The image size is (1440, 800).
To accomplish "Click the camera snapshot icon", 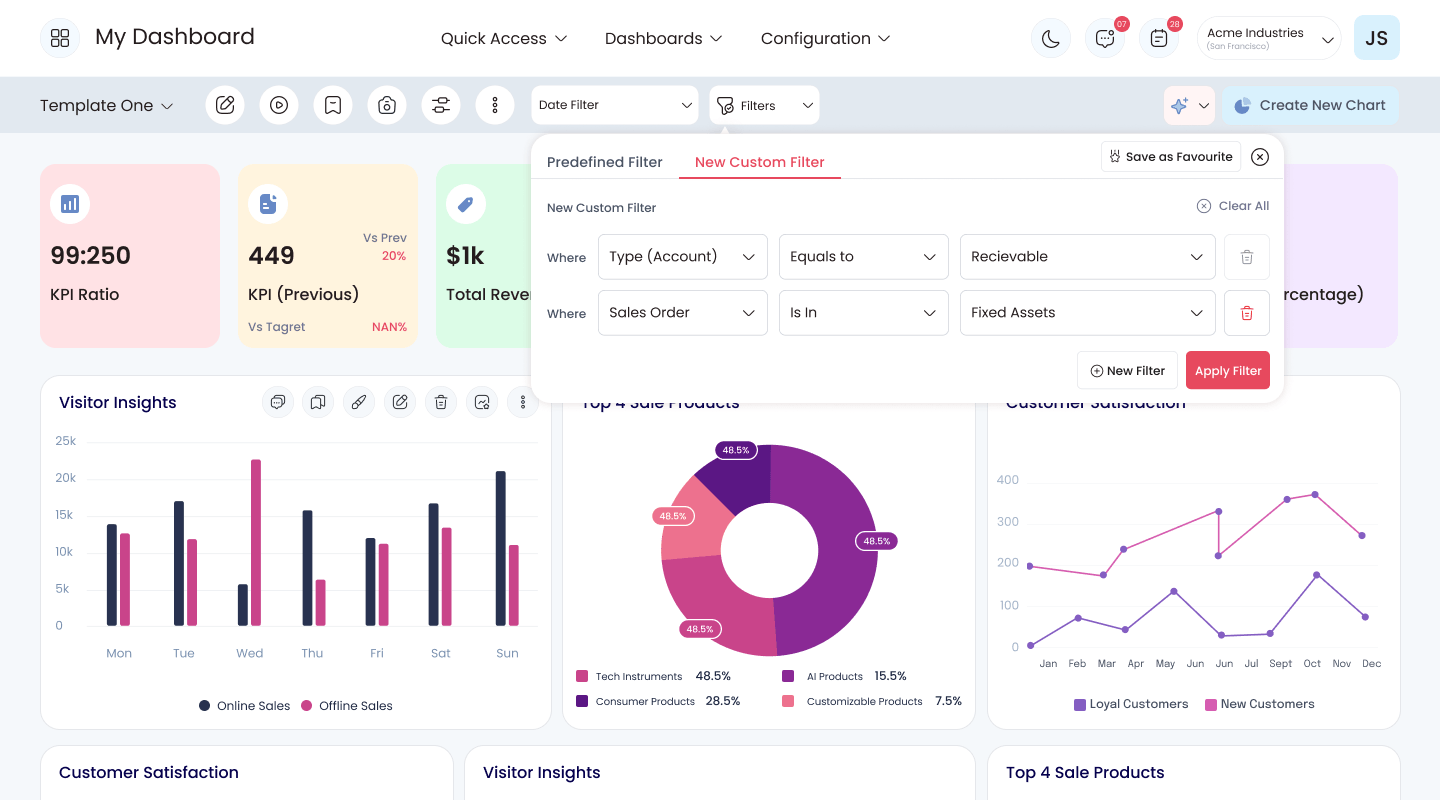I will point(387,105).
